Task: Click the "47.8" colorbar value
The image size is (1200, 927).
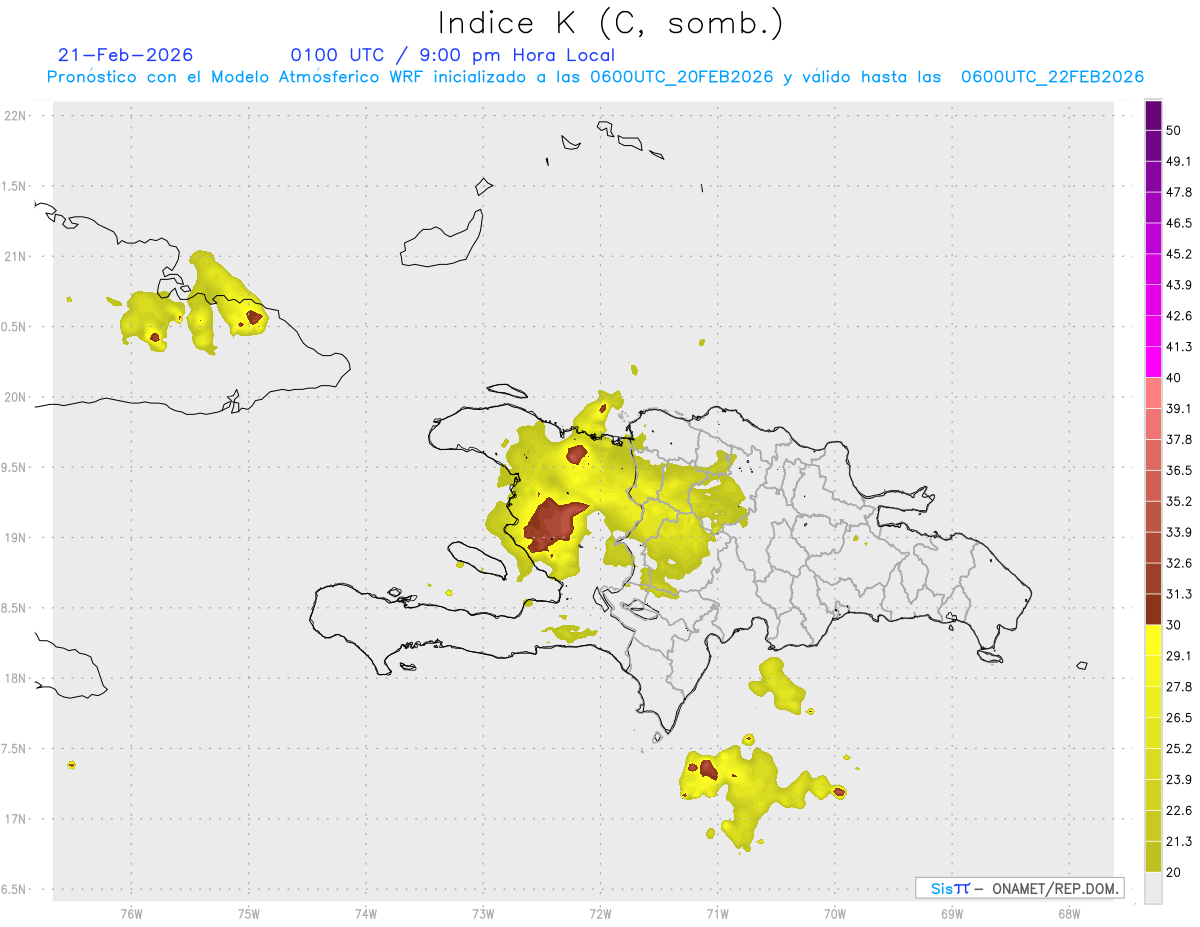Action: [1179, 192]
